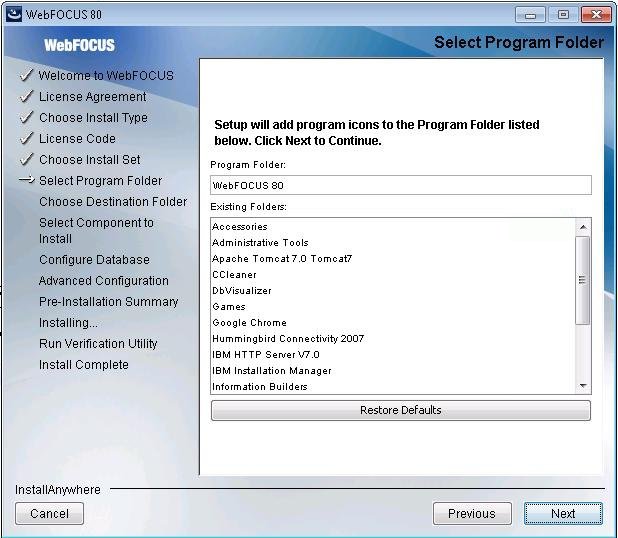
Task: Click the Next button
Action: point(563,514)
